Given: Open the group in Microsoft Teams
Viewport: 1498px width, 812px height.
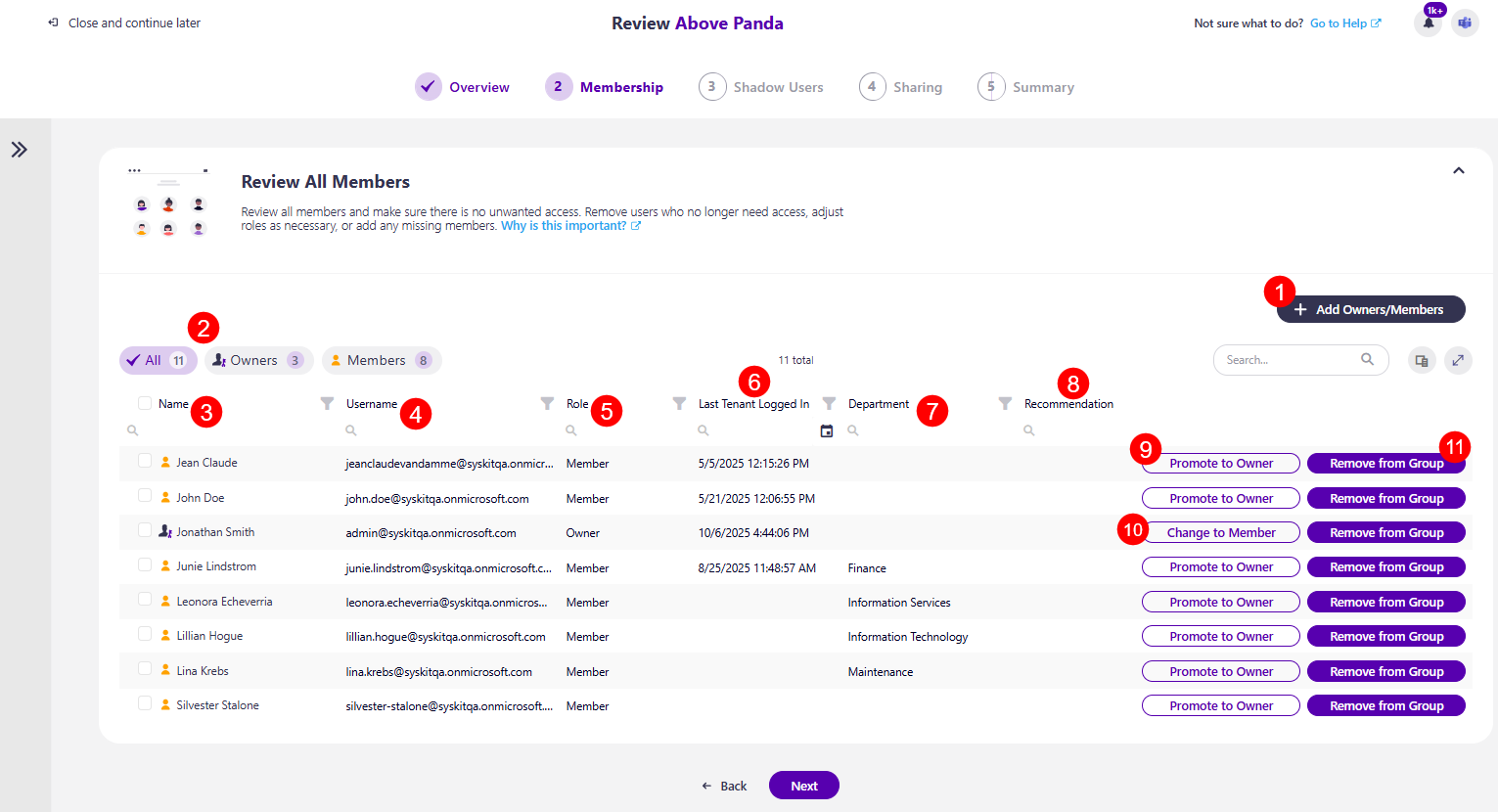Looking at the screenshot, I should click(1465, 22).
